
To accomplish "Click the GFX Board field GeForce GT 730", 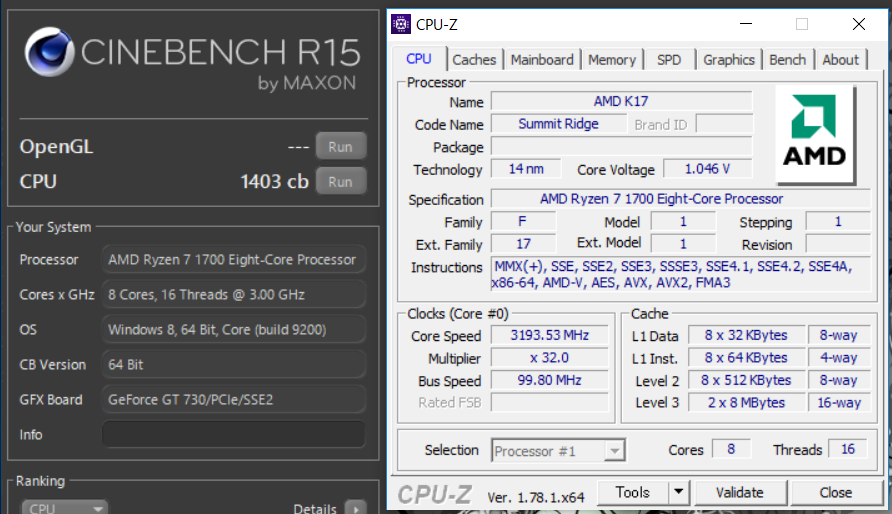I will (x=234, y=400).
